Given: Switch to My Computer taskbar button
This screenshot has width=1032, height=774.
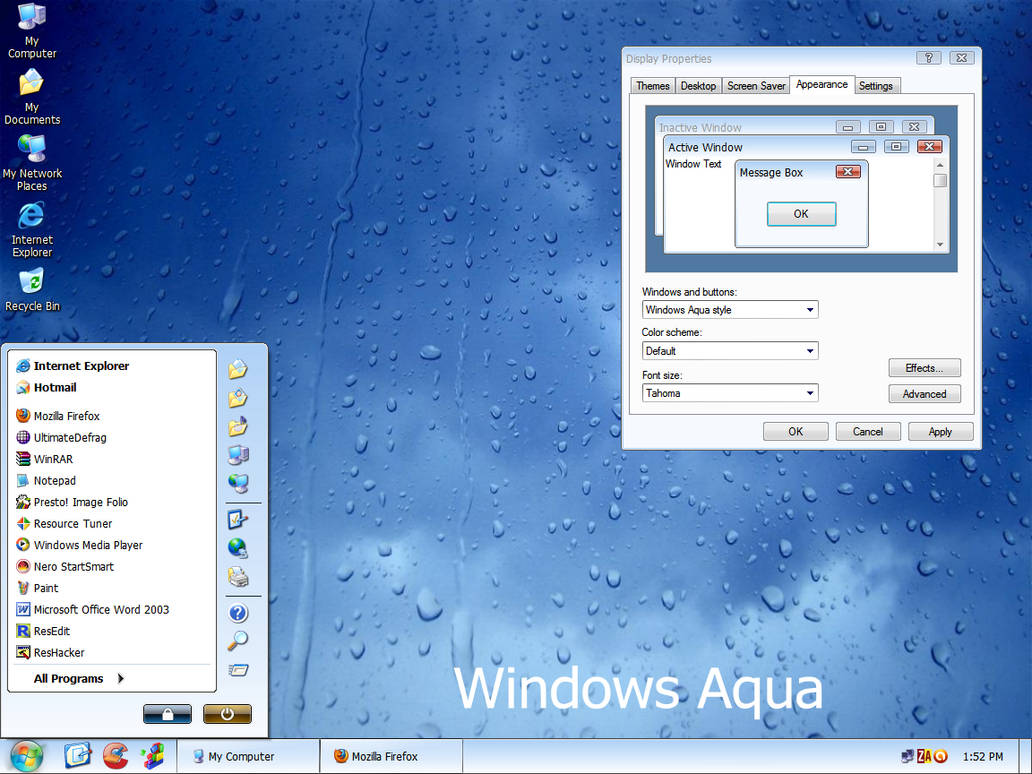Looking at the screenshot, I should [248, 756].
